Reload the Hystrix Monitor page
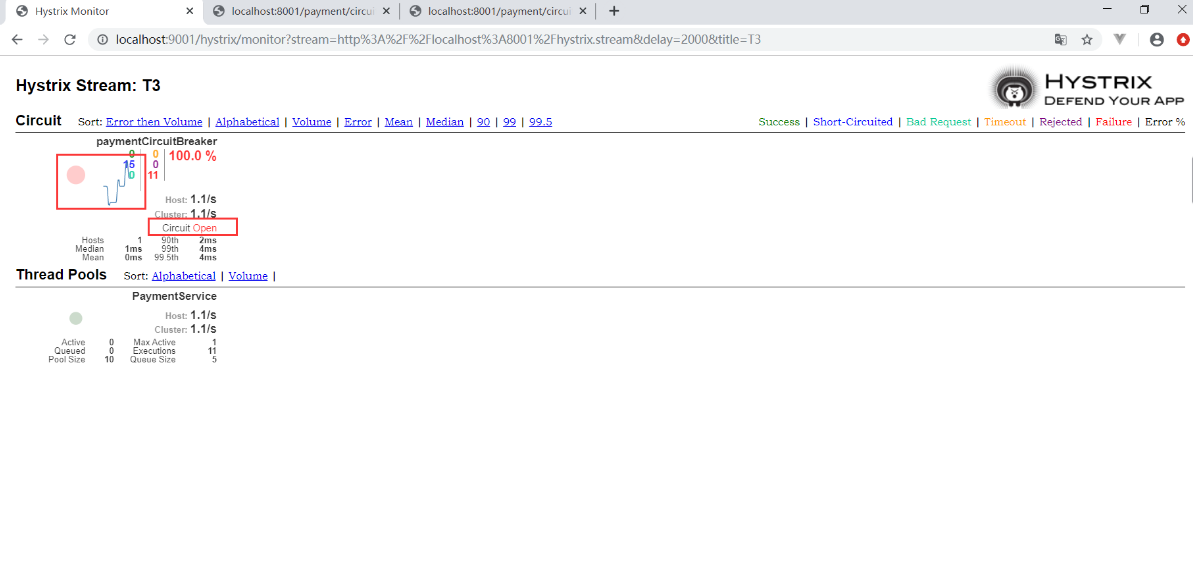This screenshot has width=1193, height=582. (x=70, y=40)
